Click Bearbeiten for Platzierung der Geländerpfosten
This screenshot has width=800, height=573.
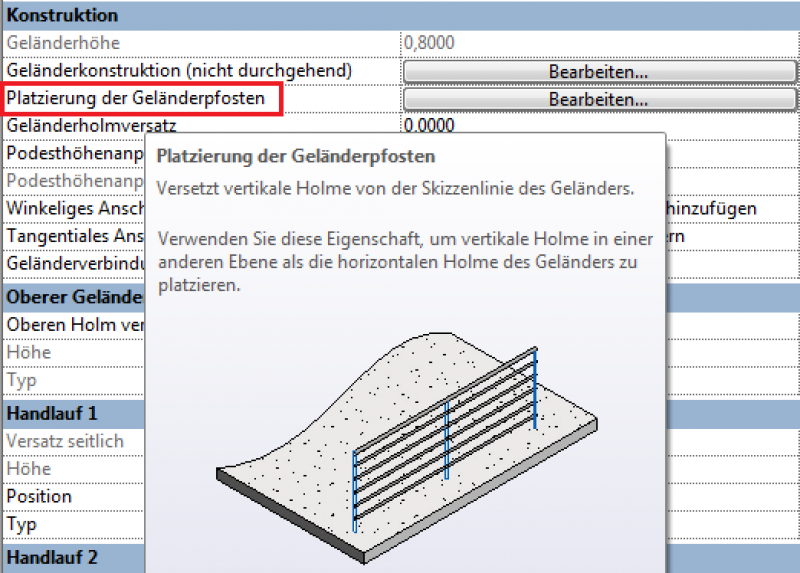(598, 99)
